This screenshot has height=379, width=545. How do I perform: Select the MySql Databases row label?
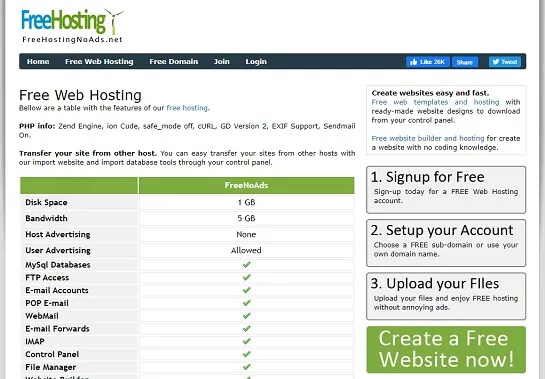(x=58, y=265)
